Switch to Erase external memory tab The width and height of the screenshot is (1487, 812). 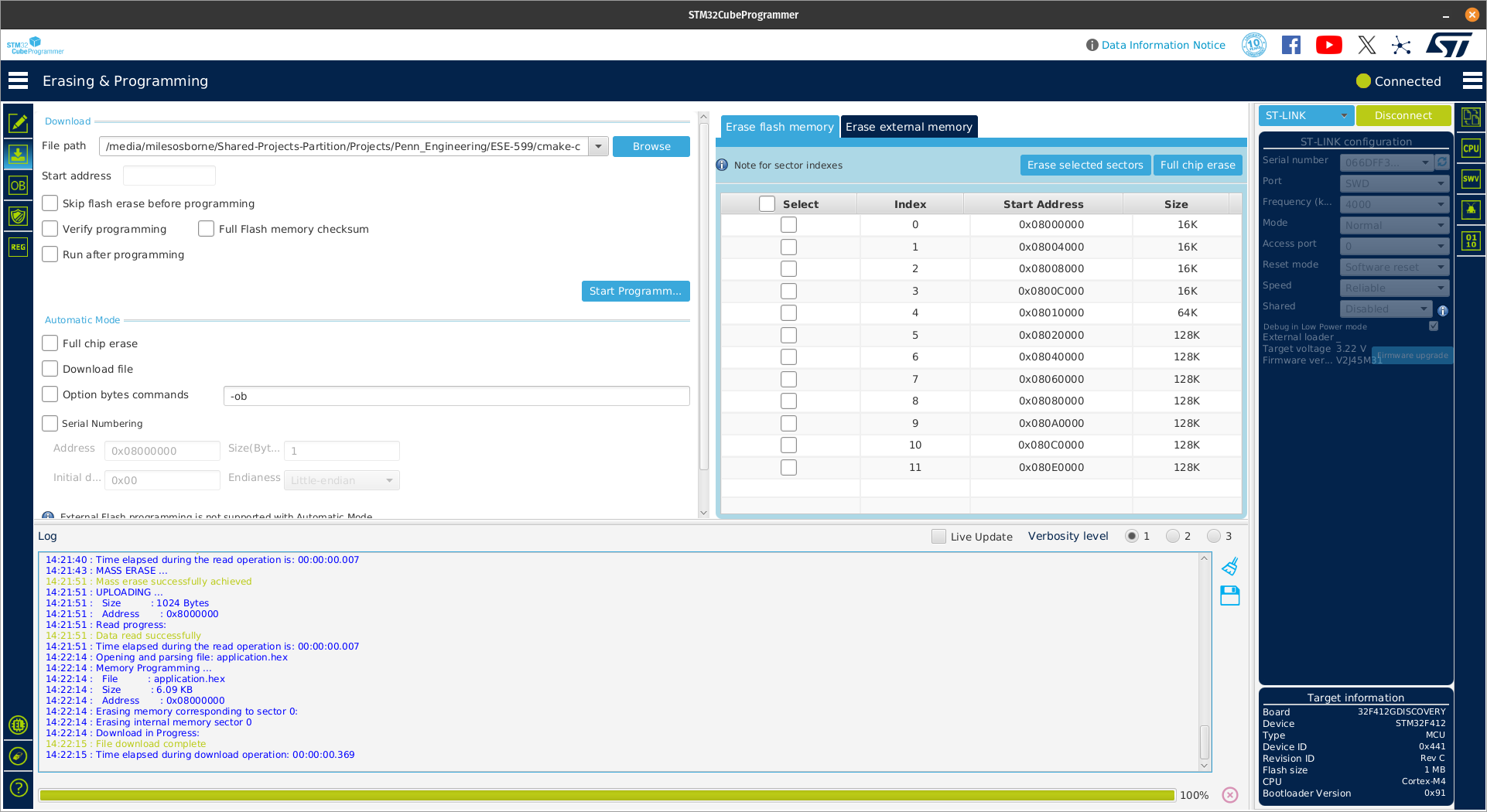click(908, 127)
